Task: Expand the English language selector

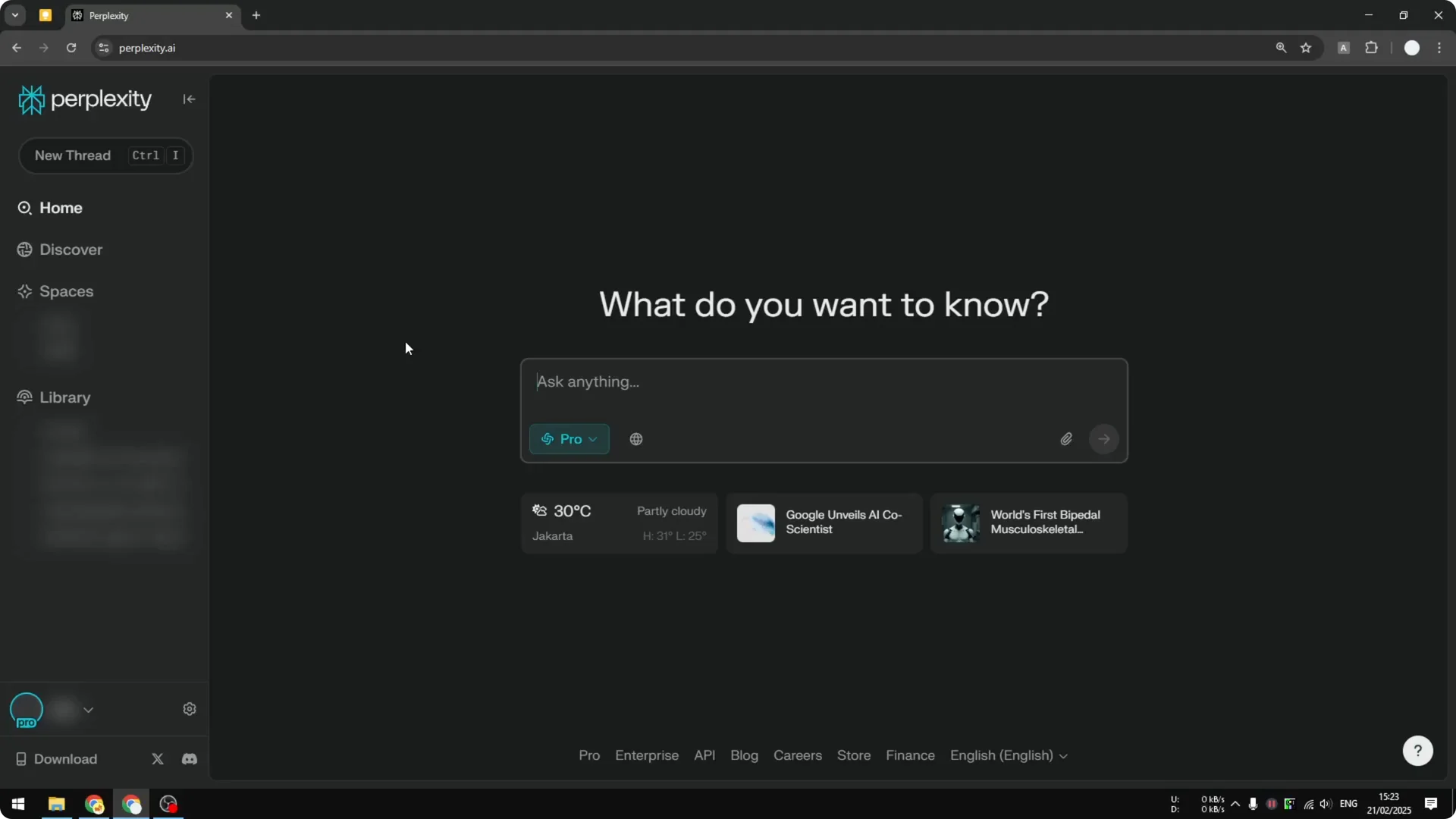Action: point(1009,755)
